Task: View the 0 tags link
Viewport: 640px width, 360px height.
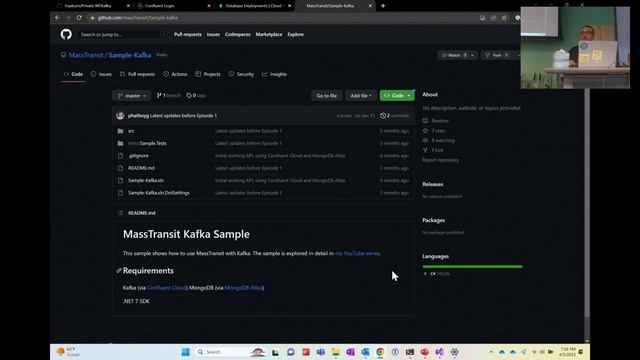Action: pyautogui.click(x=196, y=96)
